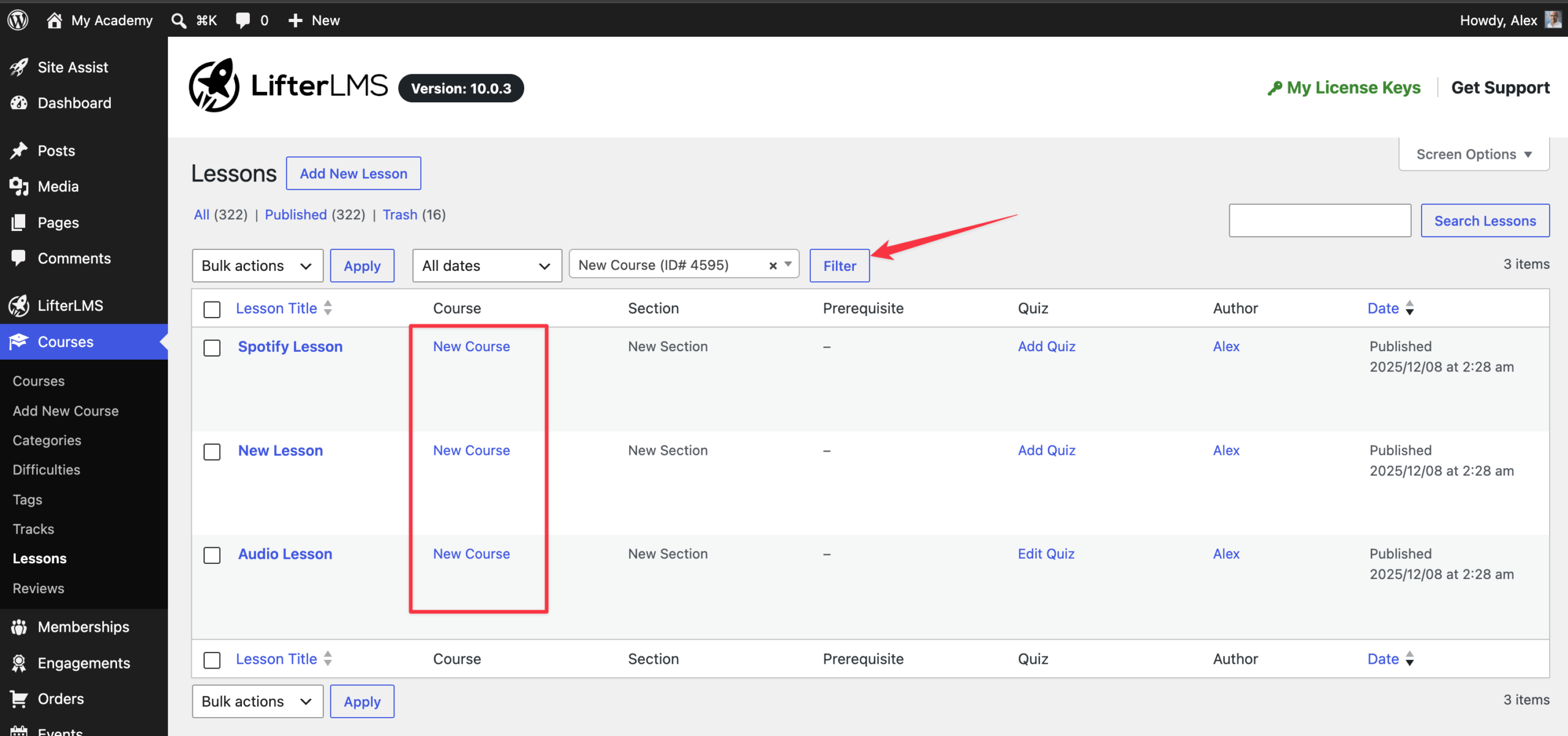
Task: Click the Courses graduation cap icon
Action: coord(19,341)
